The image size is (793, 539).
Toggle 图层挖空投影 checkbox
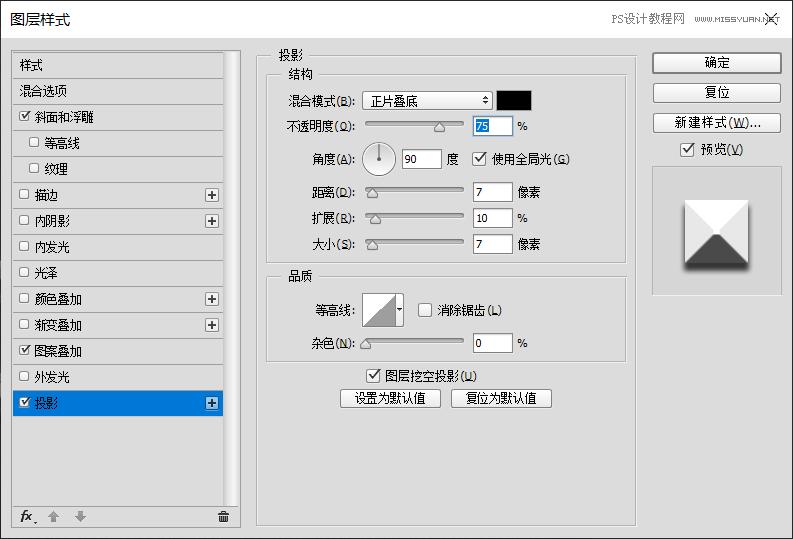[374, 376]
